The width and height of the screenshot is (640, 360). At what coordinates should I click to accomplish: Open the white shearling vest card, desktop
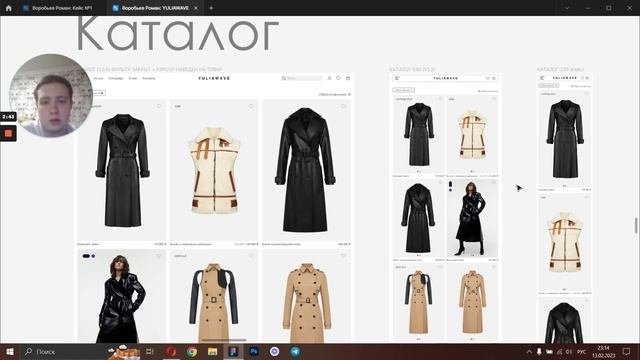[214, 170]
